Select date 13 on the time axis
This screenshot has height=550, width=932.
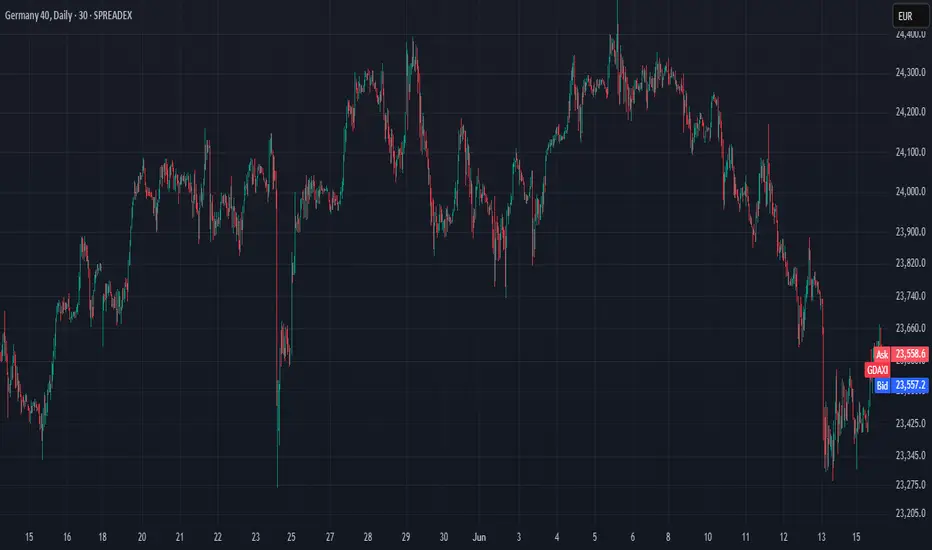pos(821,537)
